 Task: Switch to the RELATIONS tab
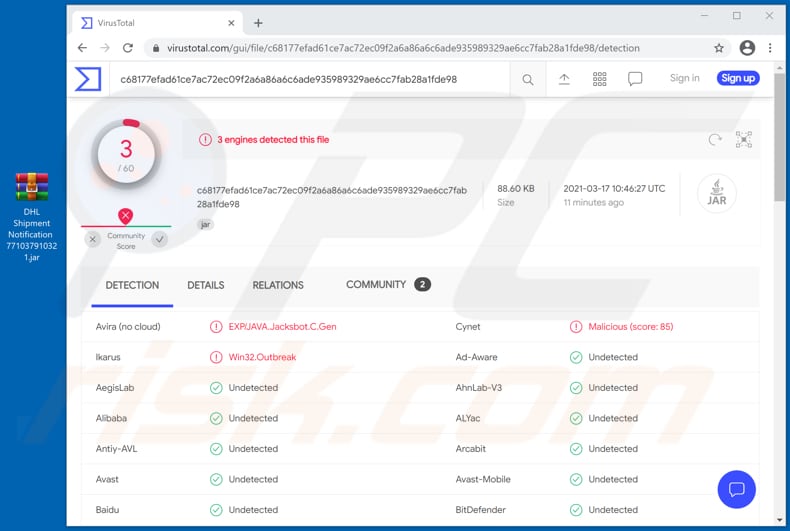[278, 285]
